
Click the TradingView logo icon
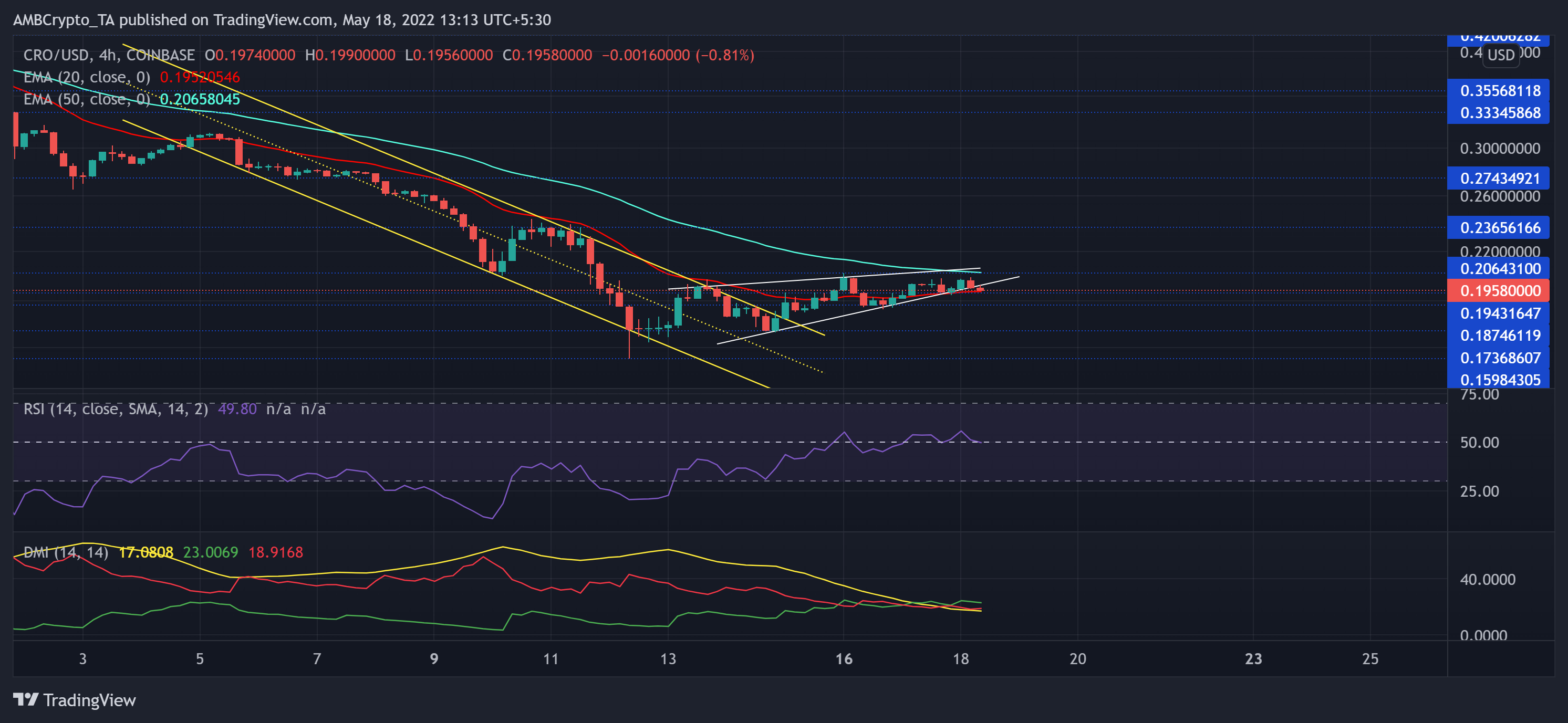tap(25, 700)
